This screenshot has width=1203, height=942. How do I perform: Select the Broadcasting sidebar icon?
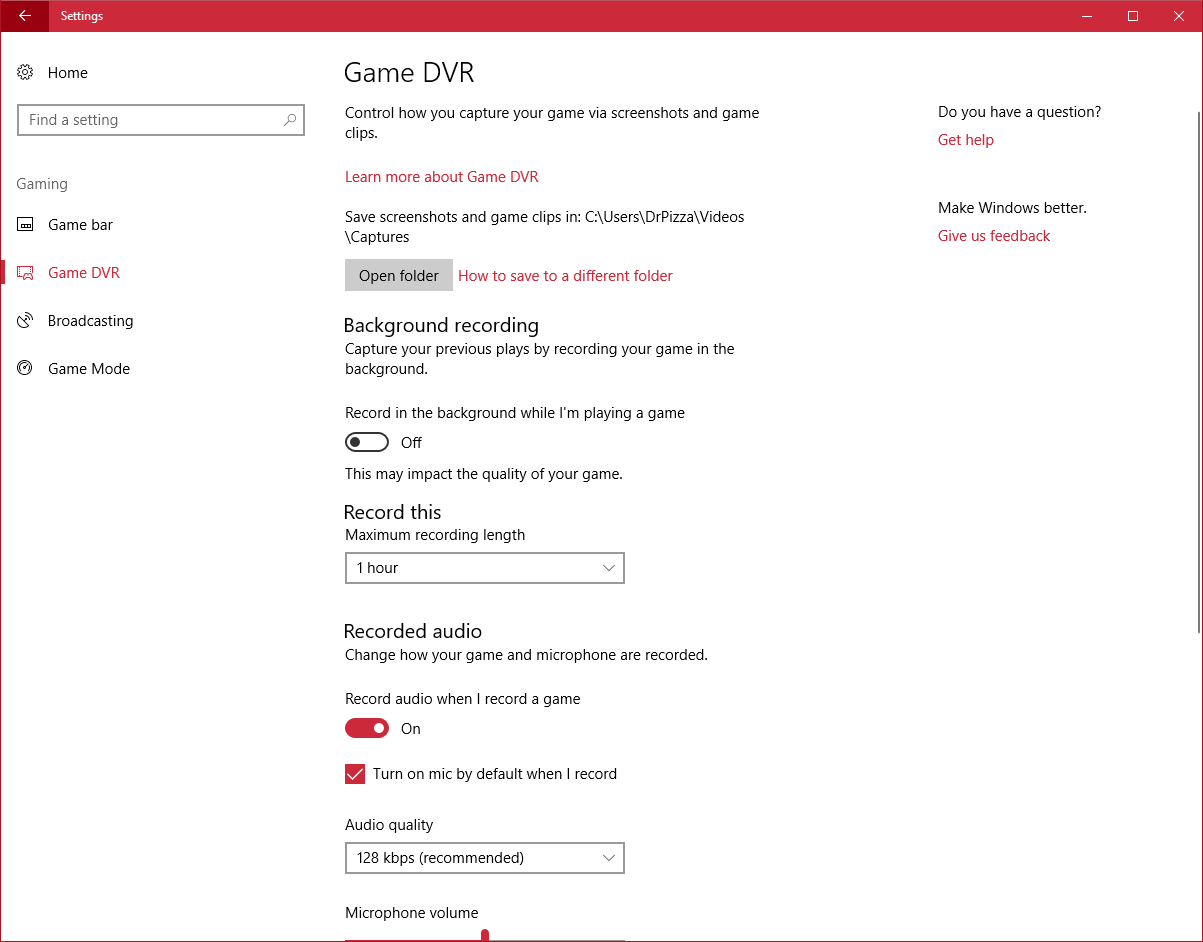point(25,320)
